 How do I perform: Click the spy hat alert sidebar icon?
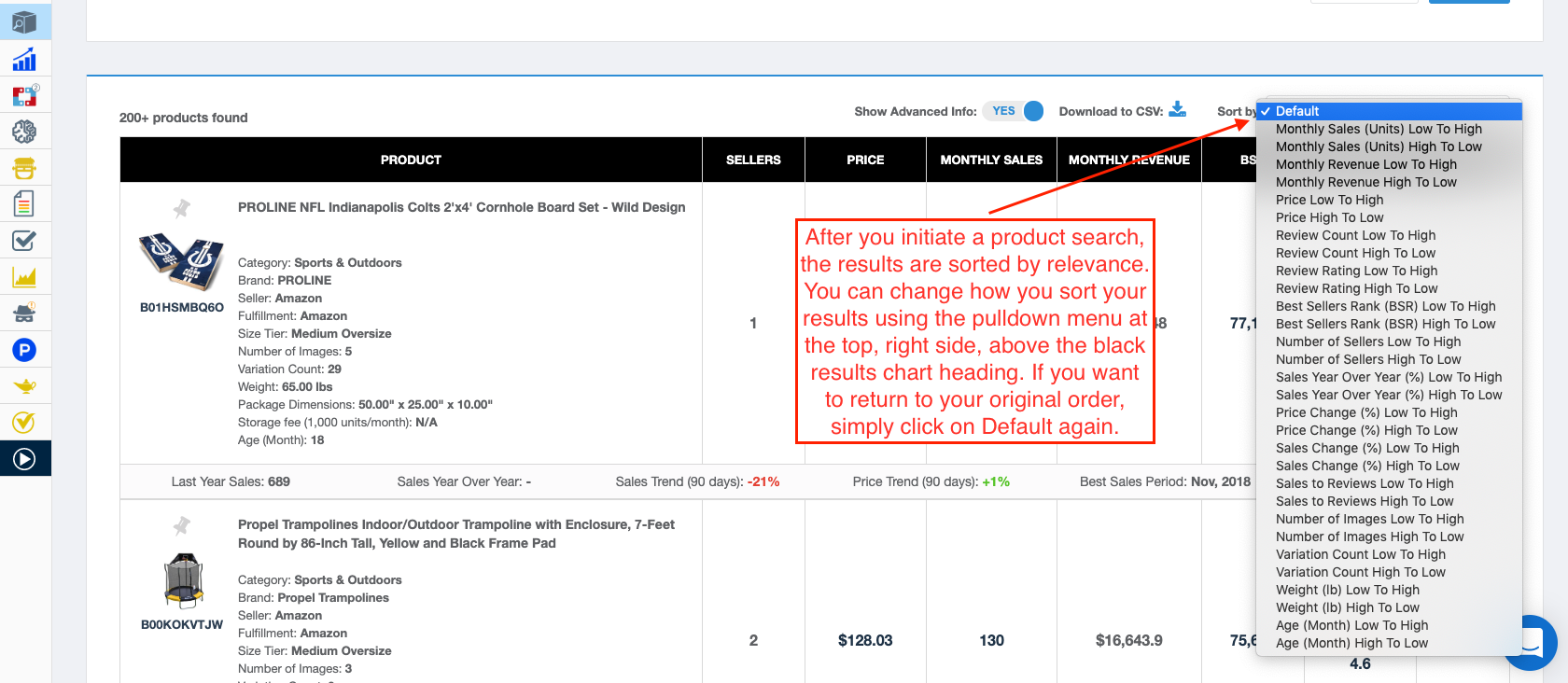24,313
